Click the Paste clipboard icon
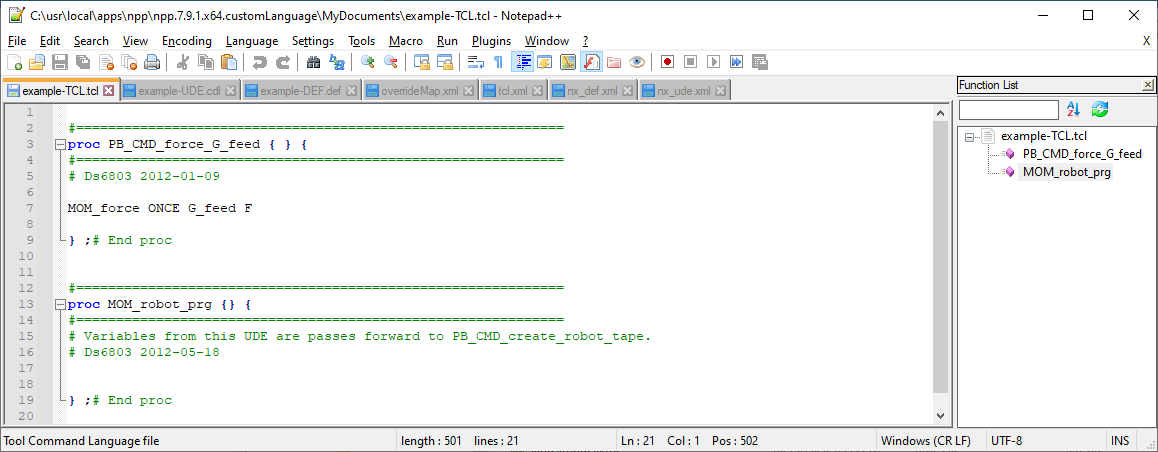The width and height of the screenshot is (1158, 452). click(229, 62)
